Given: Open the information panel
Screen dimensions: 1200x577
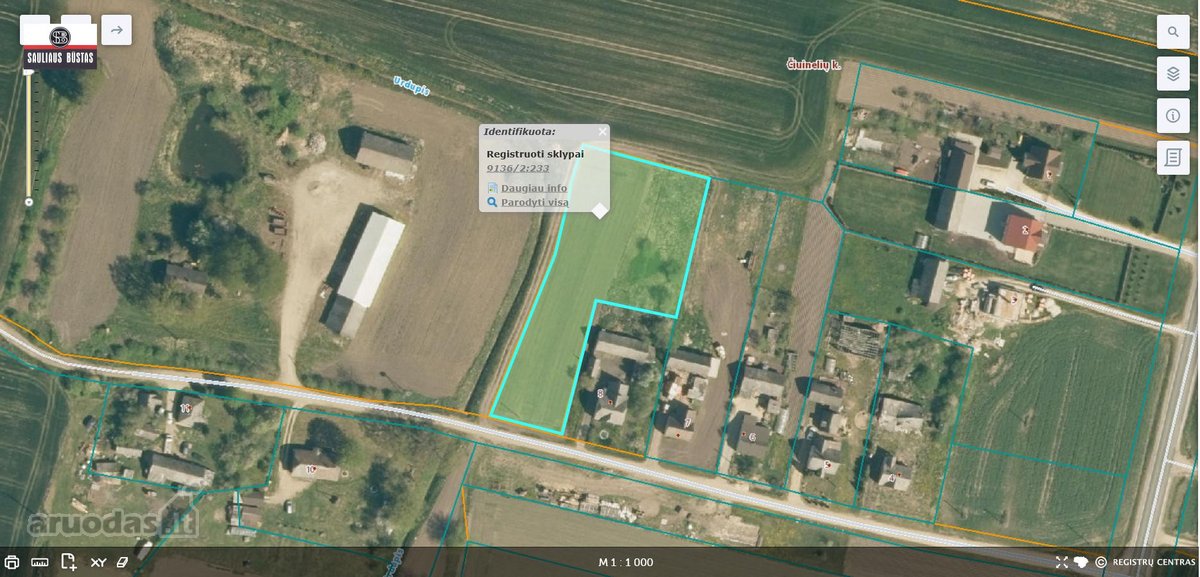Looking at the screenshot, I should point(1172,116).
